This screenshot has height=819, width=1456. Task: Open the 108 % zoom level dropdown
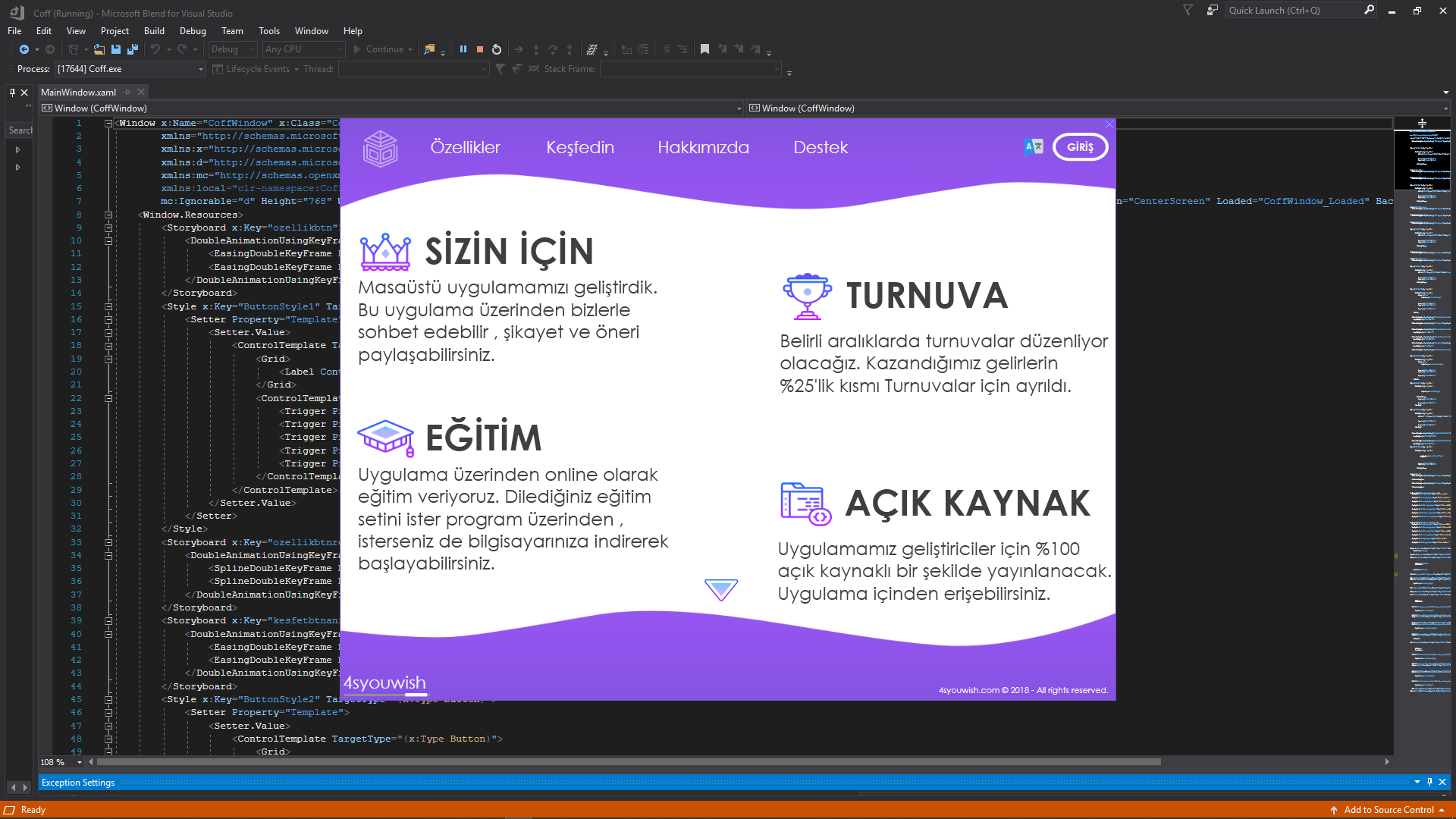[x=61, y=762]
